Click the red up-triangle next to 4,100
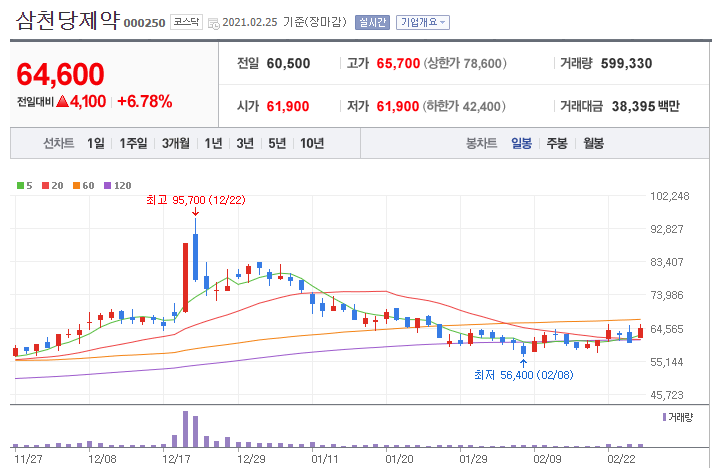 [63, 101]
